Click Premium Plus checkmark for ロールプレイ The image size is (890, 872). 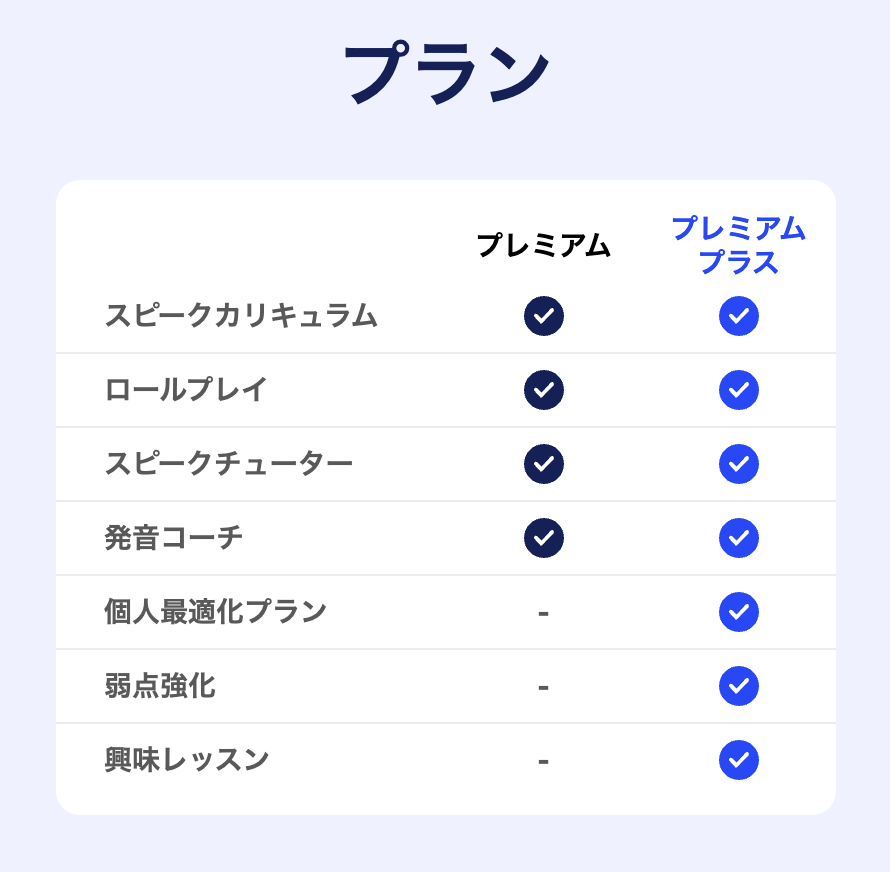[x=739, y=390]
